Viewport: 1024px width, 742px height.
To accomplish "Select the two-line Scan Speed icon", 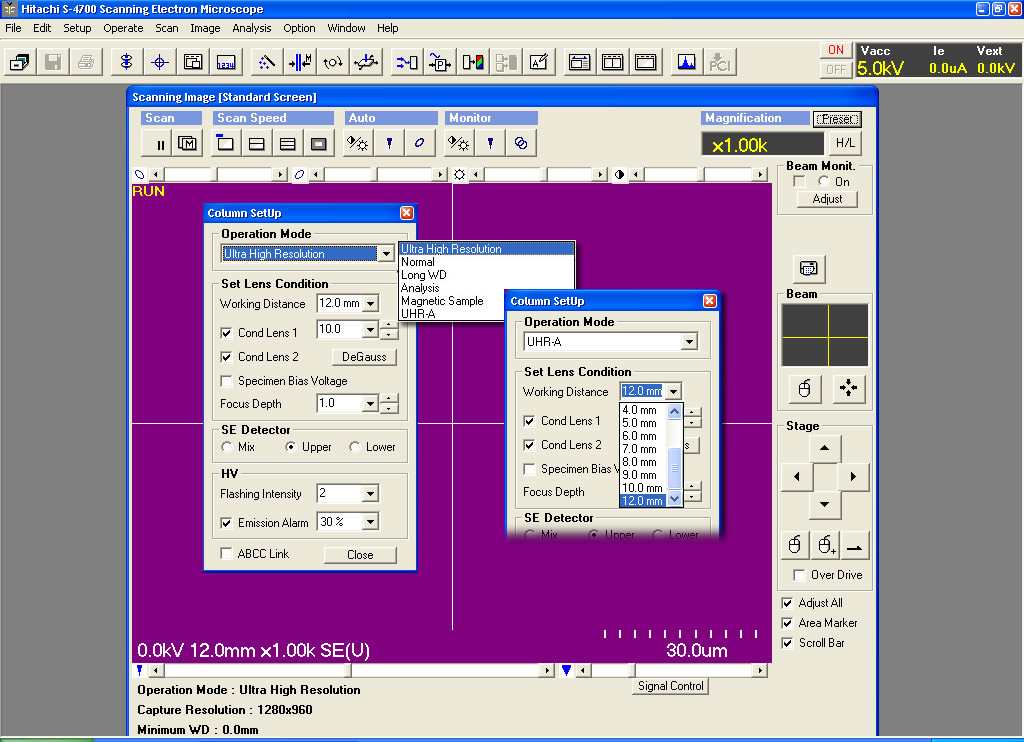I will [257, 144].
